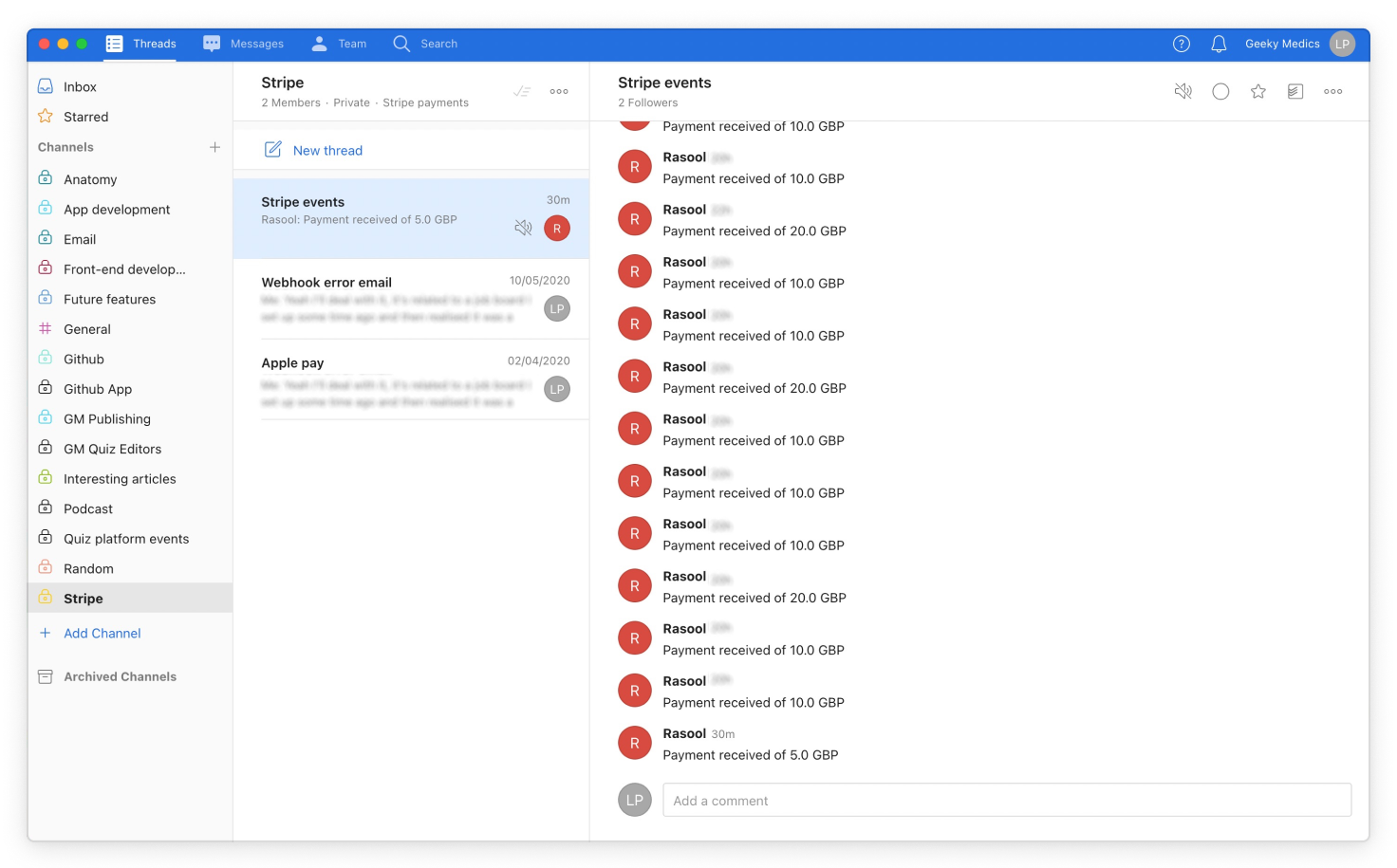
Task: Open Starred items
Action: point(130,117)
